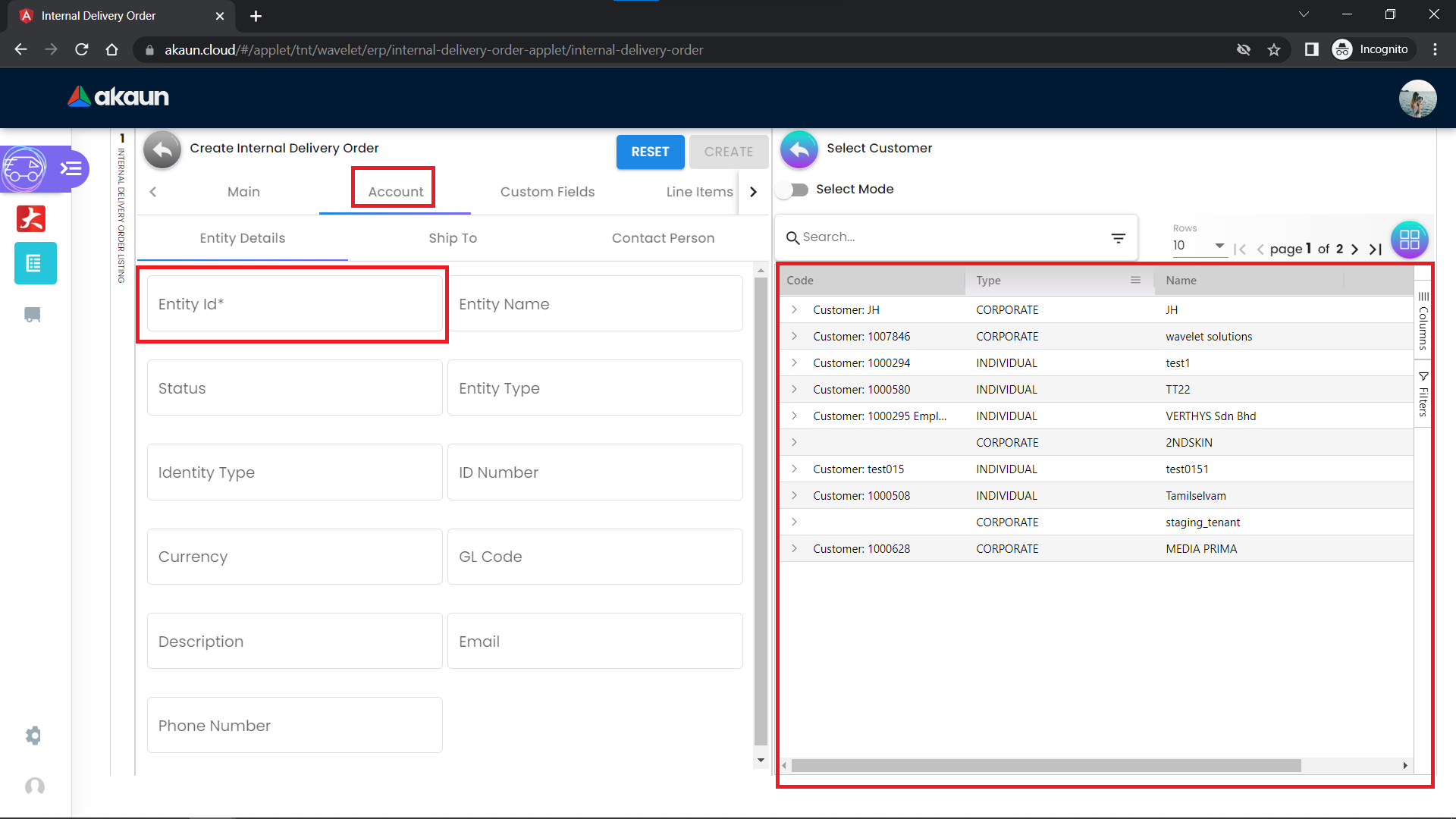The width and height of the screenshot is (1456, 819).
Task: Click the settings gear in sidebar
Action: click(x=33, y=736)
